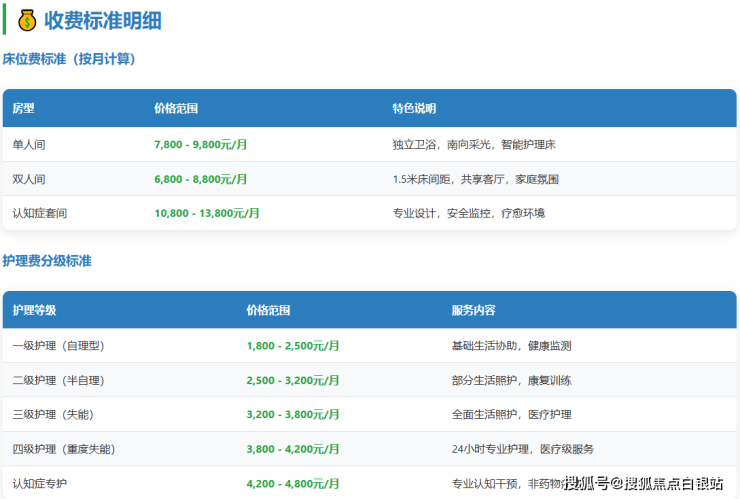Click the money bag icon in heading
740x499 pixels.
pos(27,20)
